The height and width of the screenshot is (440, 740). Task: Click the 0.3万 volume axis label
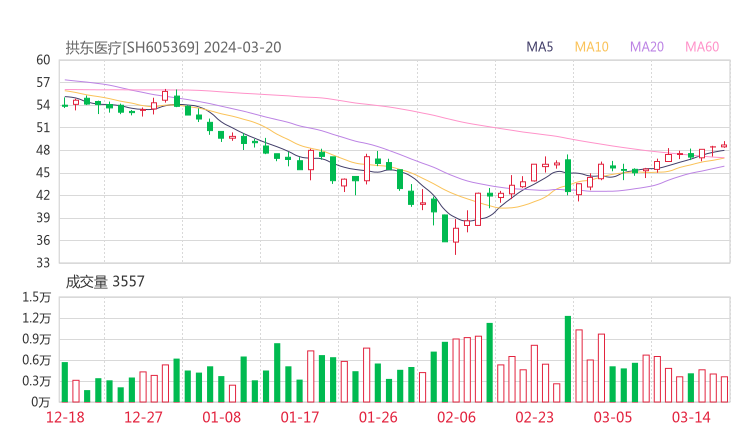pyautogui.click(x=36, y=381)
